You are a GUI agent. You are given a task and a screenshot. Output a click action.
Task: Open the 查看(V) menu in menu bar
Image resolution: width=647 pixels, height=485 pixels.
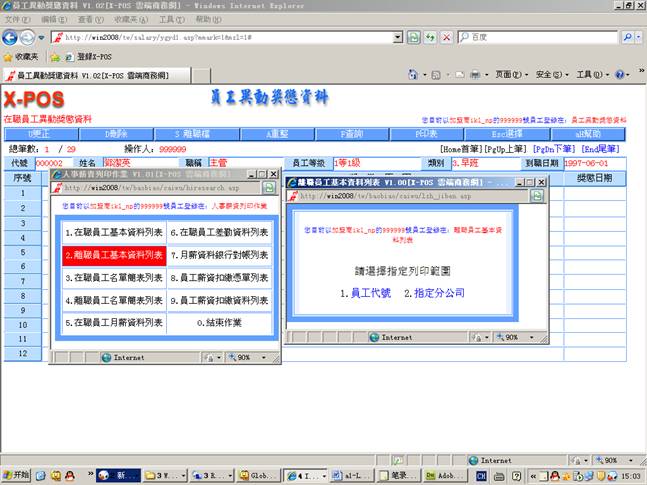pyautogui.click(x=90, y=19)
